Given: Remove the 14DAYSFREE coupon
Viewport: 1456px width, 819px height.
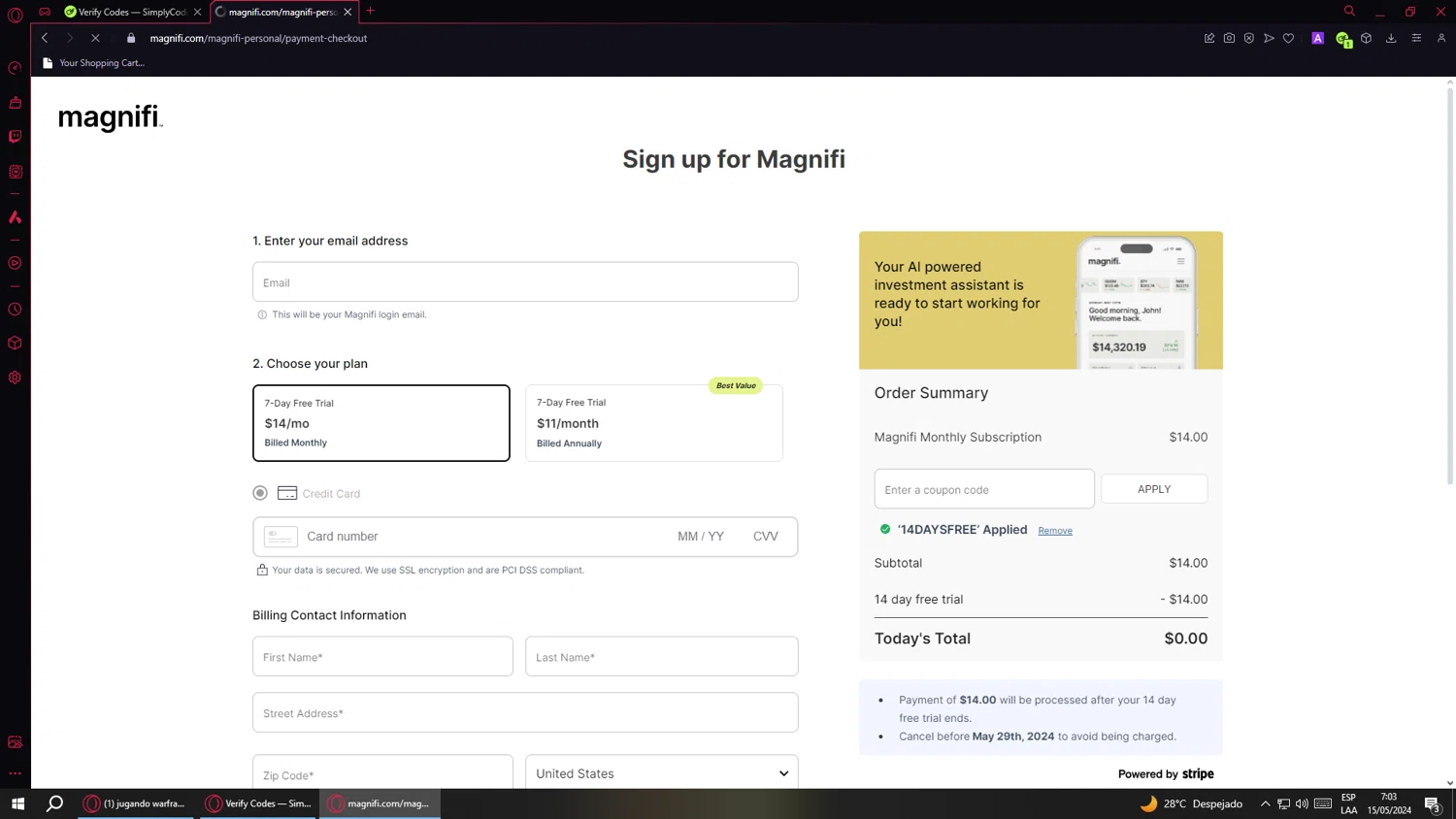Looking at the screenshot, I should 1055,531.
